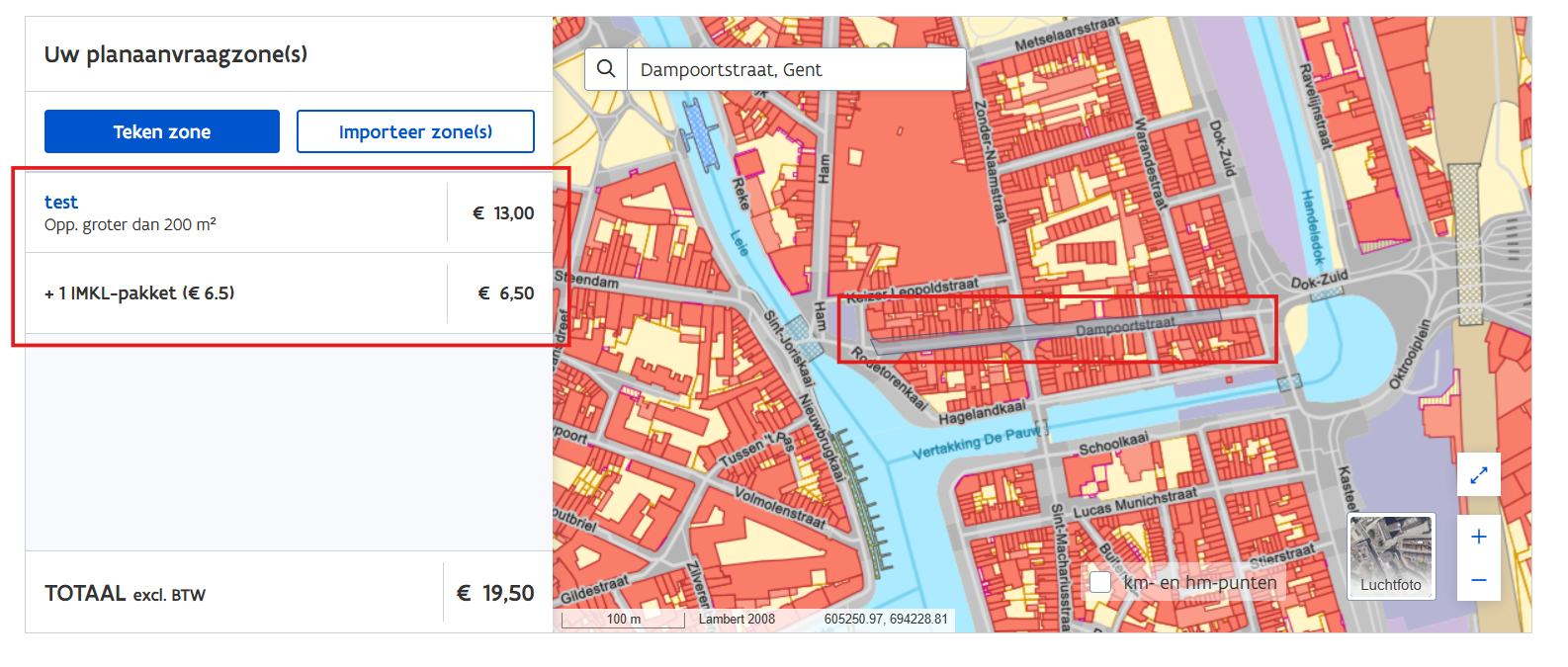Enable the km- en hm-punten checkbox
The width and height of the screenshot is (1568, 667).
click(1100, 582)
